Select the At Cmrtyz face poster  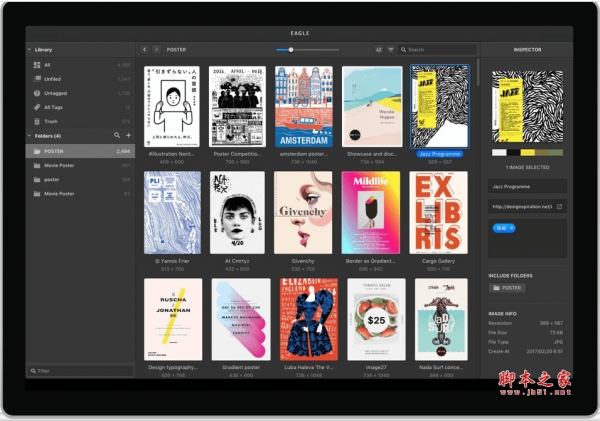point(237,212)
